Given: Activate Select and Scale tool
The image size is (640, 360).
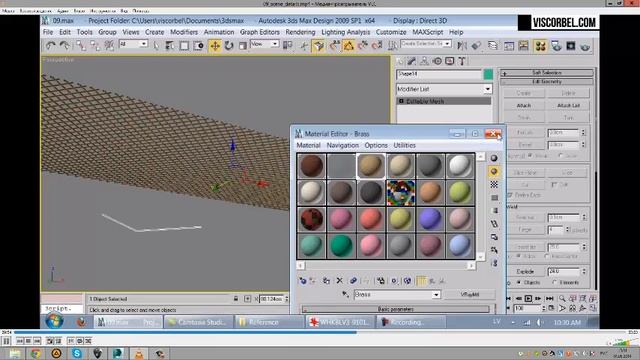Looking at the screenshot, I should point(242,45).
